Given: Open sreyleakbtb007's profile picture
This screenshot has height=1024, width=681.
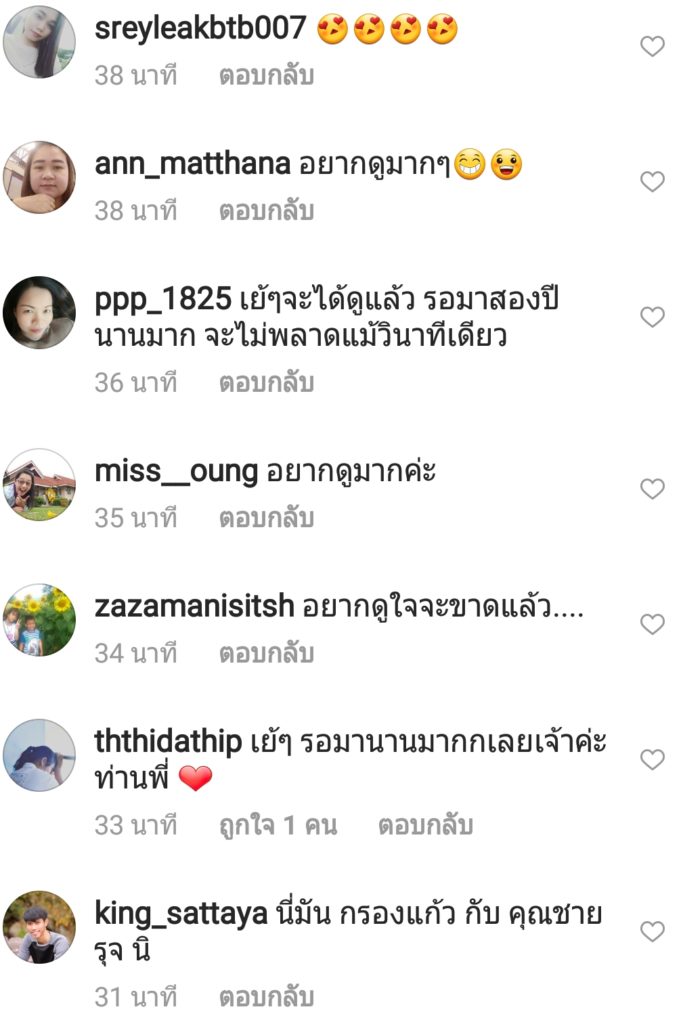Looking at the screenshot, I should [x=39, y=42].
